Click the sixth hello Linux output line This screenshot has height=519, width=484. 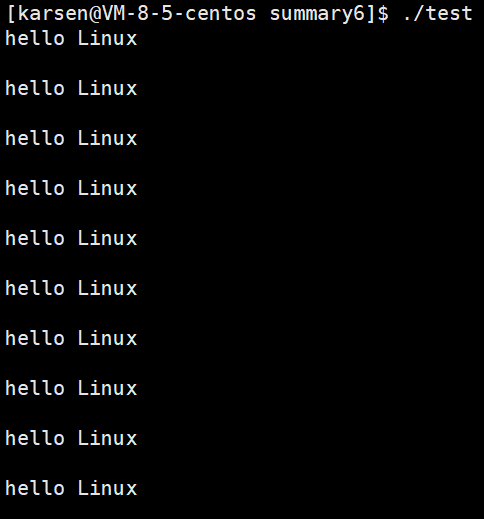71,288
